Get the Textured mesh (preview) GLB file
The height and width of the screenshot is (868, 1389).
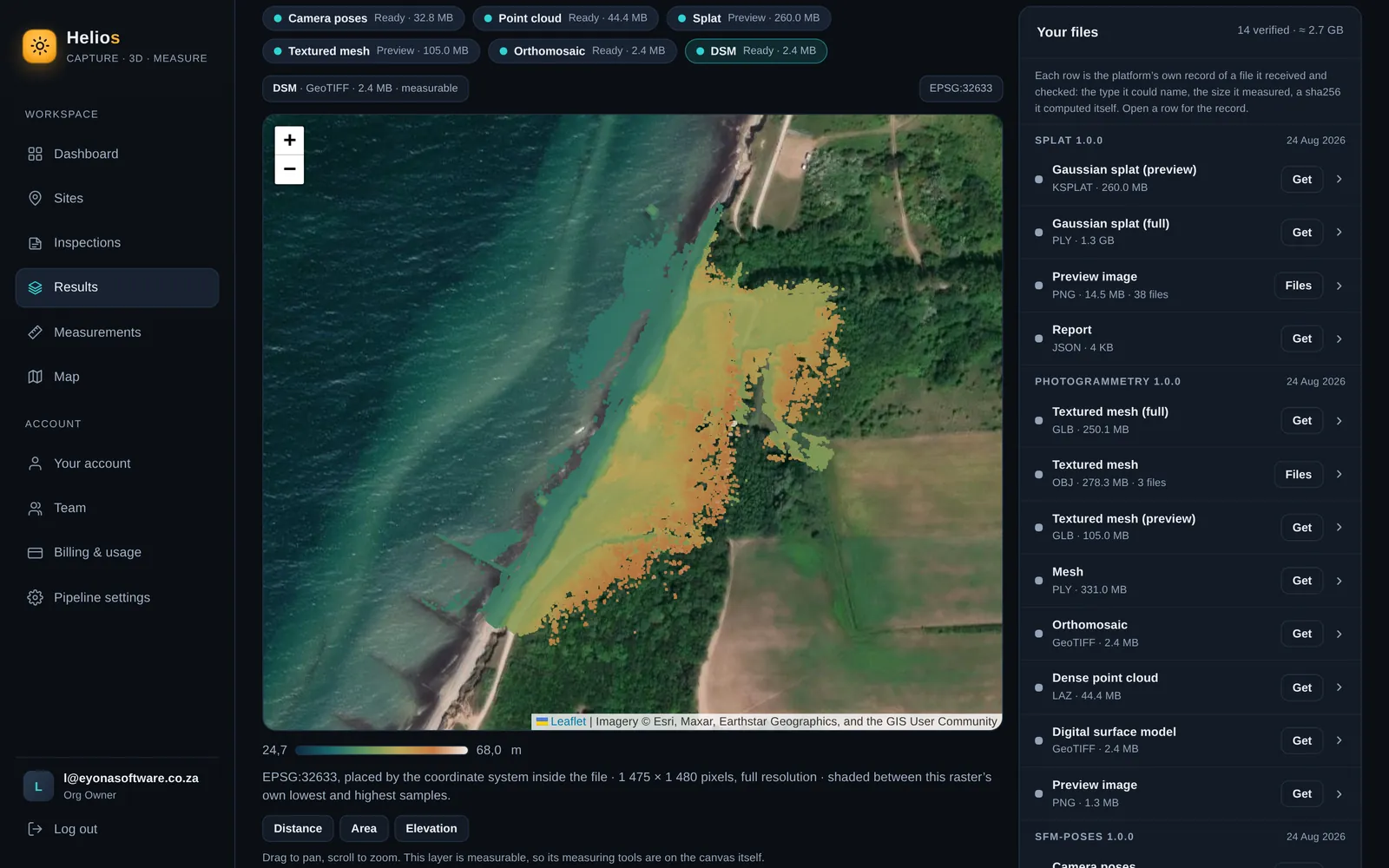pyautogui.click(x=1301, y=528)
